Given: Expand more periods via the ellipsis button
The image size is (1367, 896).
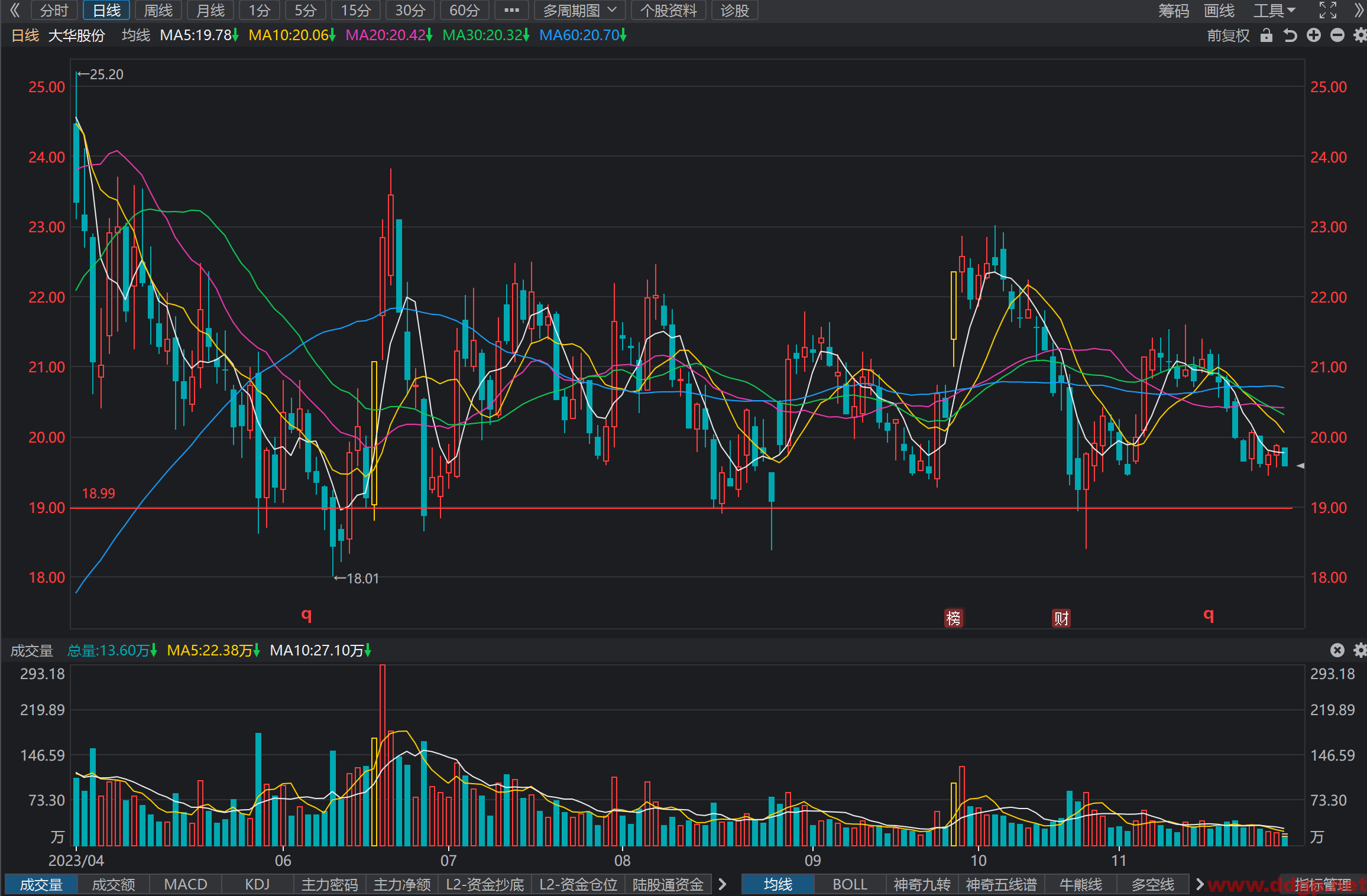Looking at the screenshot, I should 511,10.
